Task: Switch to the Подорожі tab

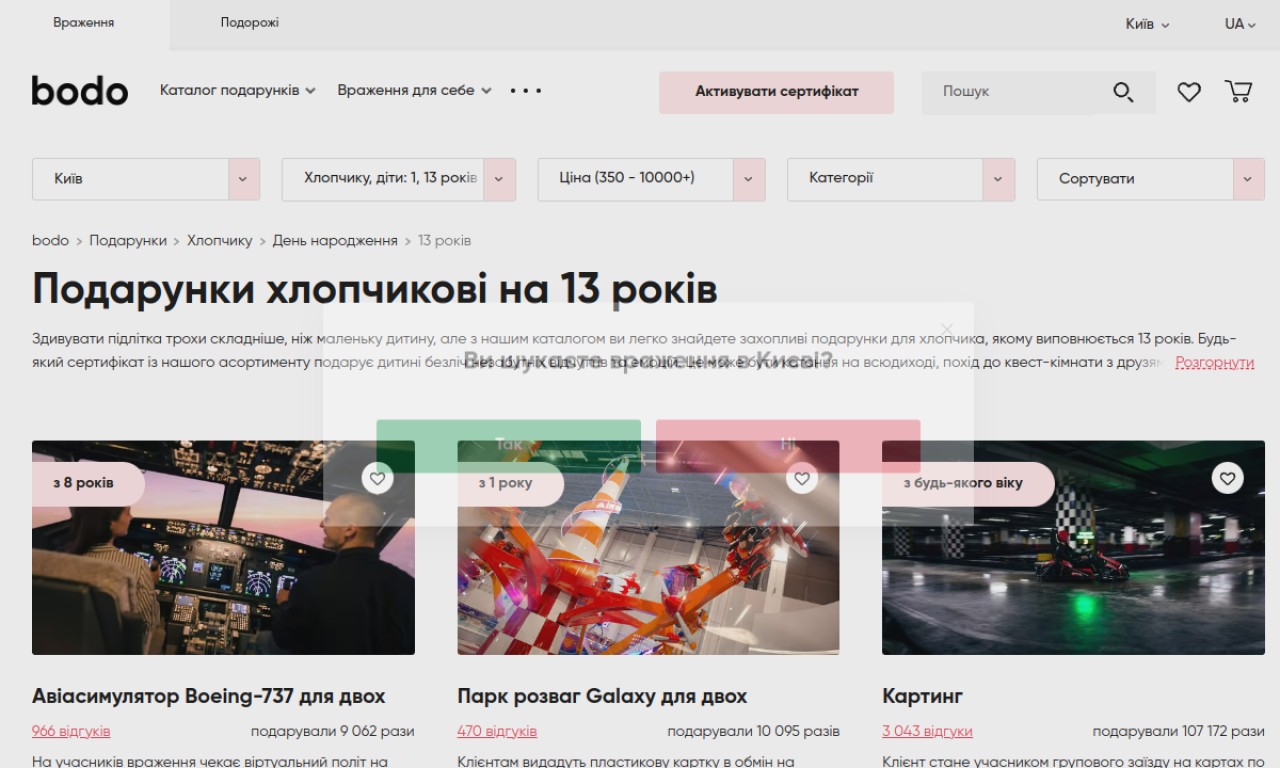Action: click(250, 23)
